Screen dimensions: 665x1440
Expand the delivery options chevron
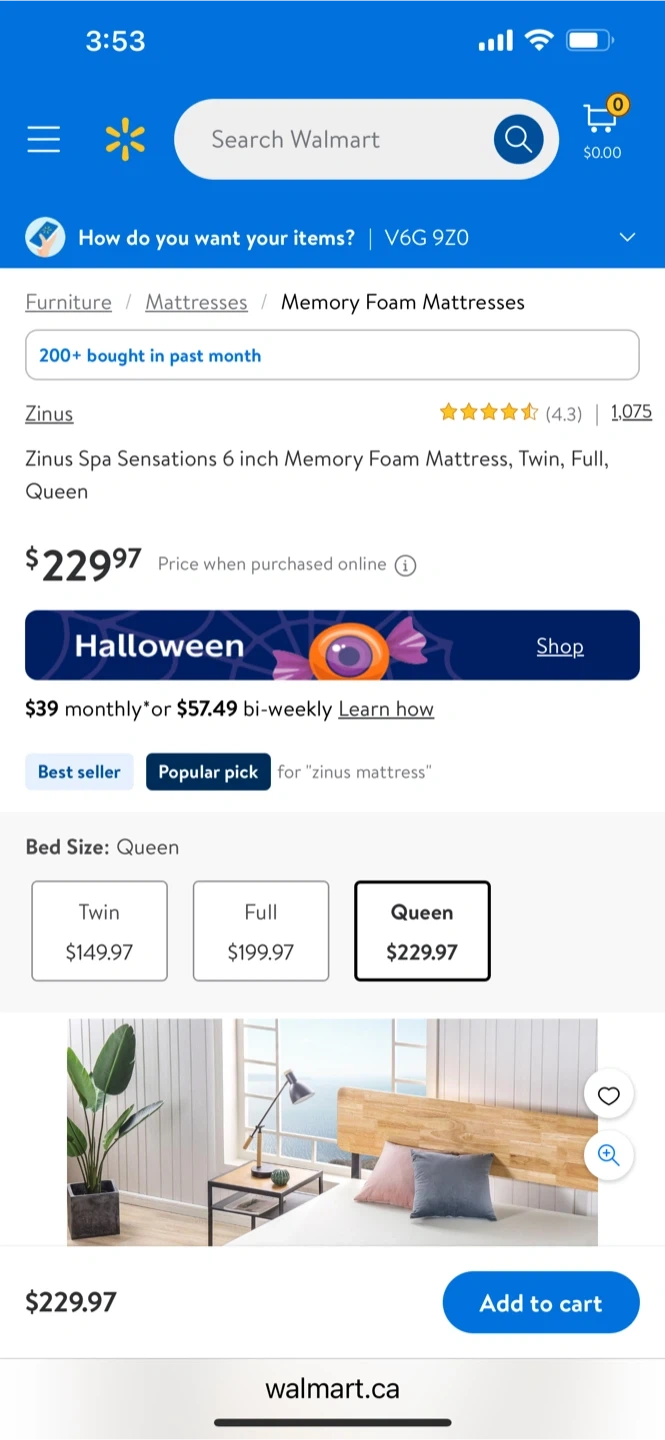pos(627,238)
